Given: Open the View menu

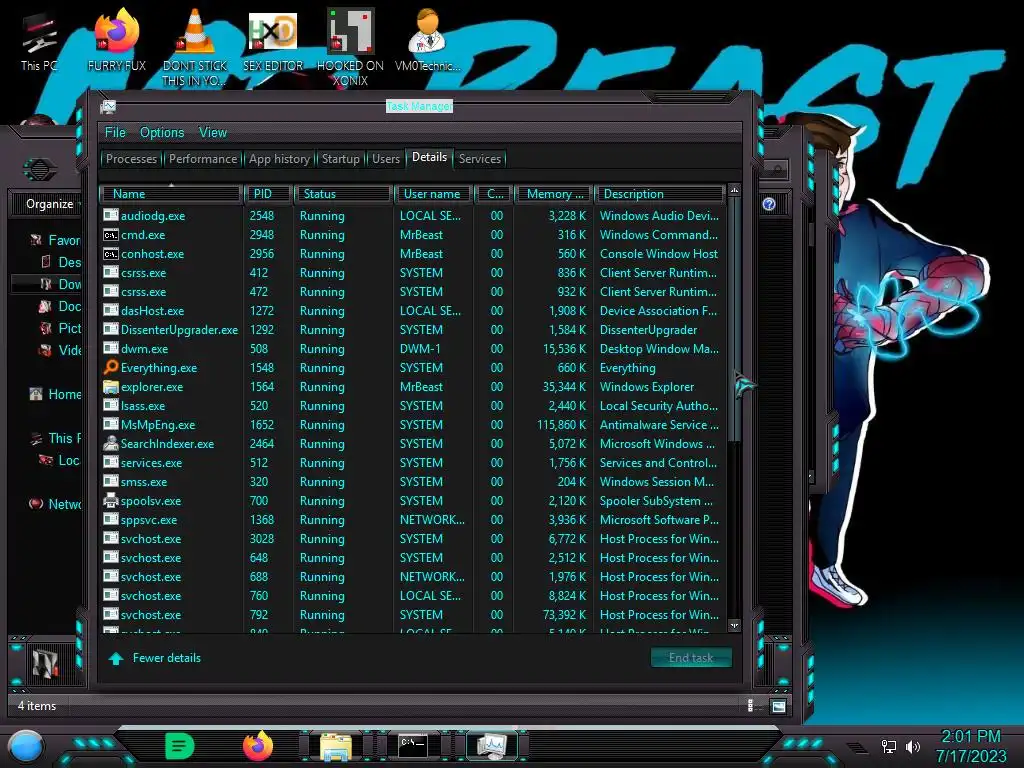Looking at the screenshot, I should [213, 133].
